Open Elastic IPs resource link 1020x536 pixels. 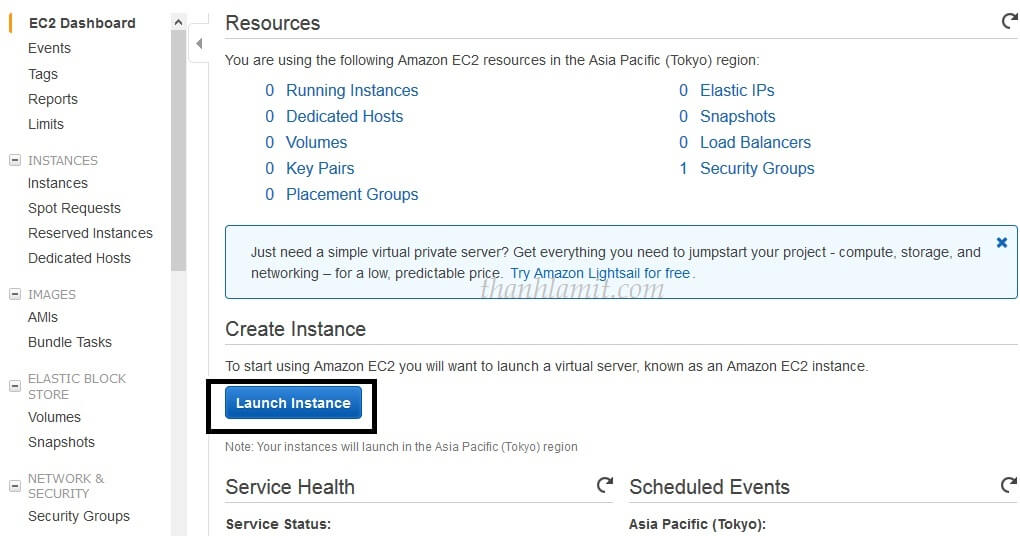tap(737, 90)
